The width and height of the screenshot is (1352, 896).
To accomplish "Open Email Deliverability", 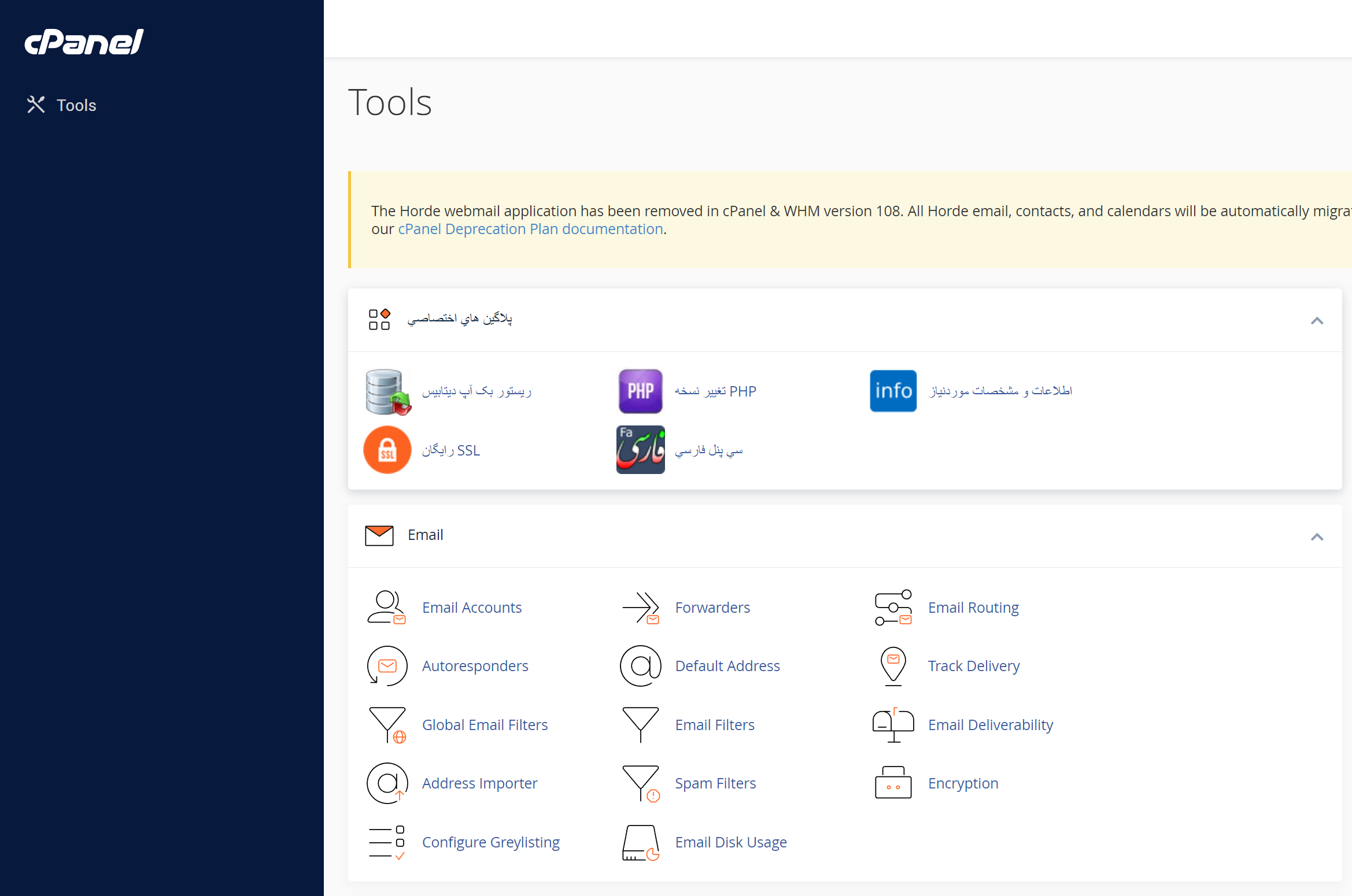I will [x=991, y=725].
